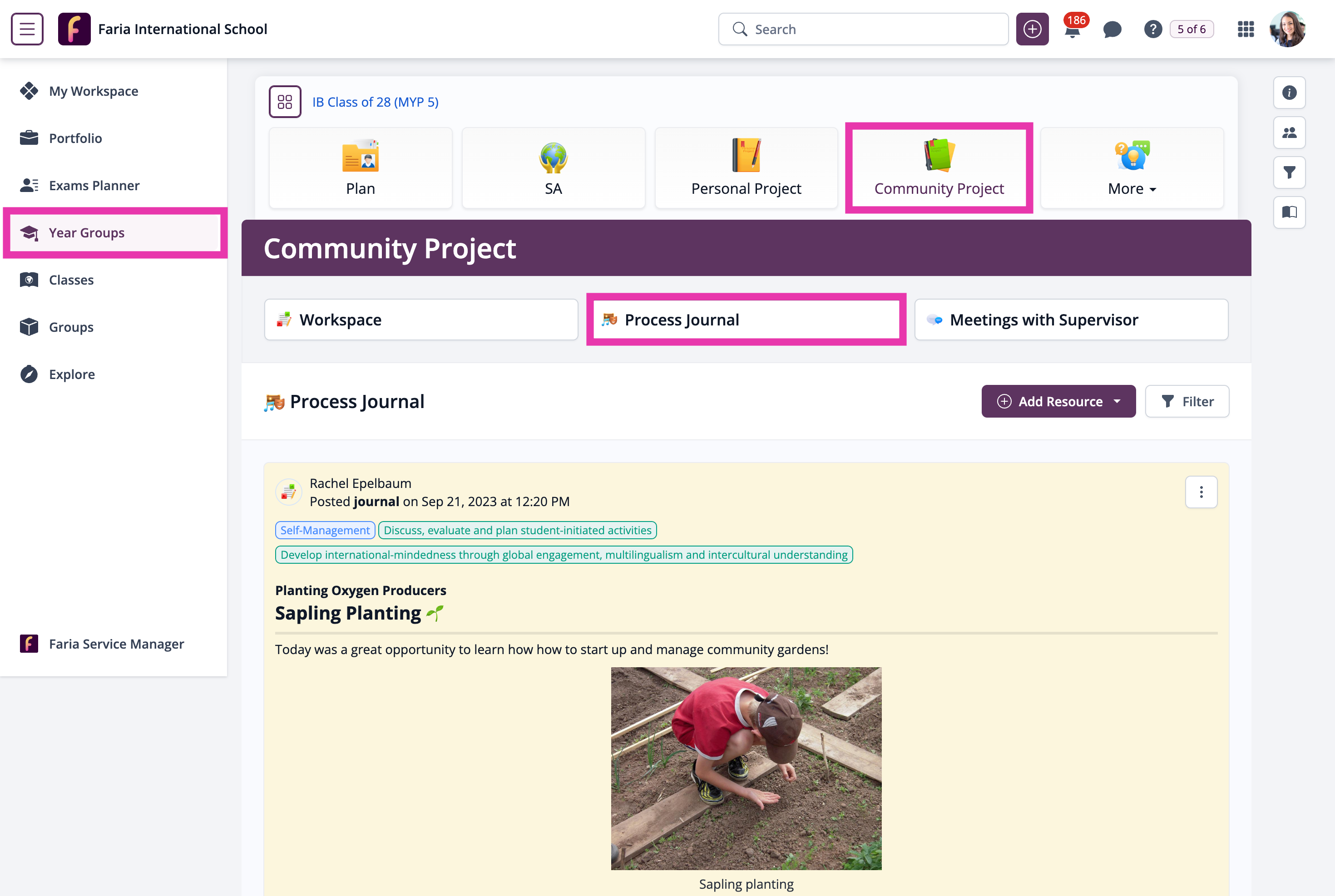The height and width of the screenshot is (896, 1335).
Task: Expand the More dropdown tile
Action: (x=1132, y=168)
